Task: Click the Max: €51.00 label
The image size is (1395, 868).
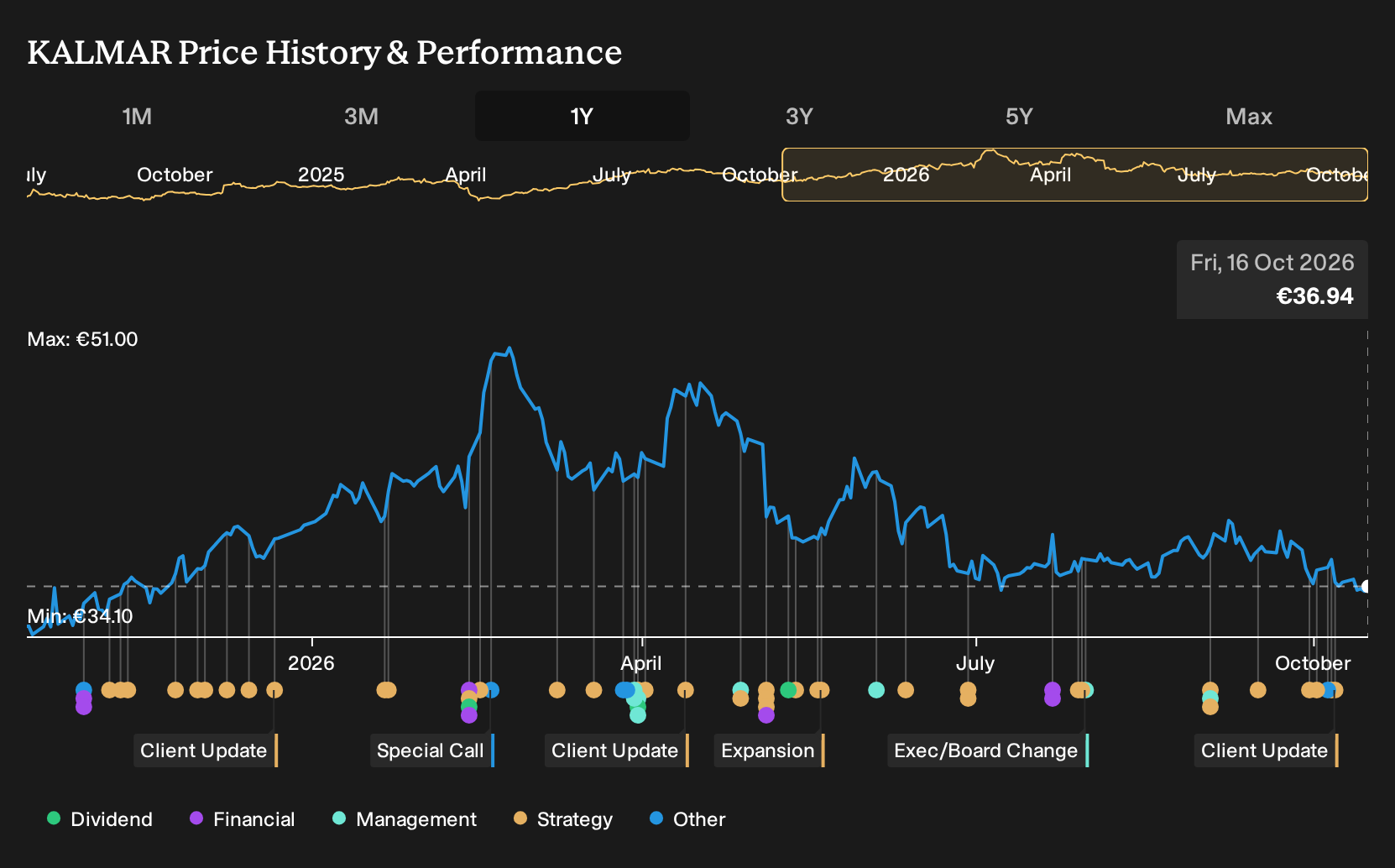Action: coord(82,339)
